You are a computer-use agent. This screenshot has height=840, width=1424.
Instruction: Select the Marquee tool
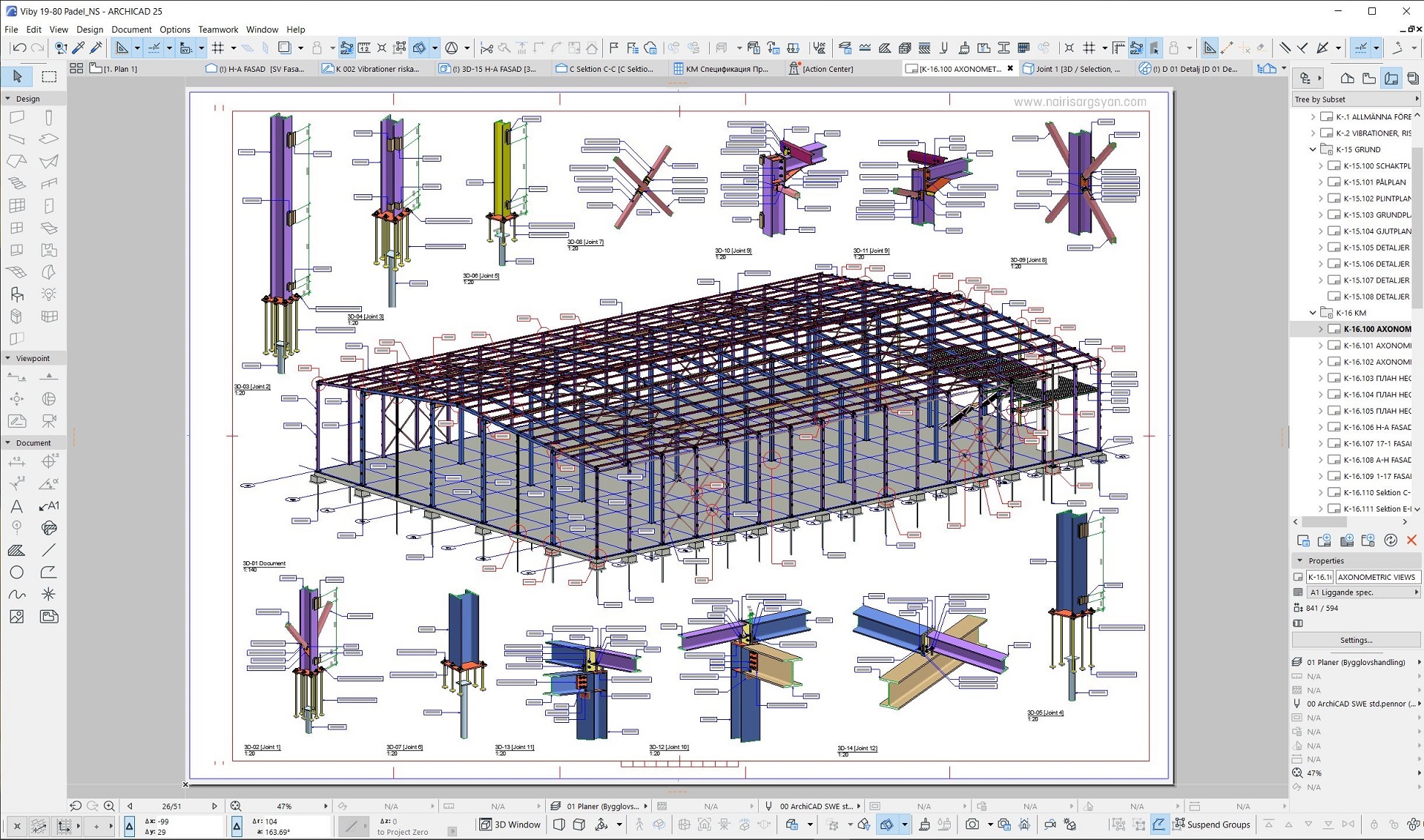49,76
